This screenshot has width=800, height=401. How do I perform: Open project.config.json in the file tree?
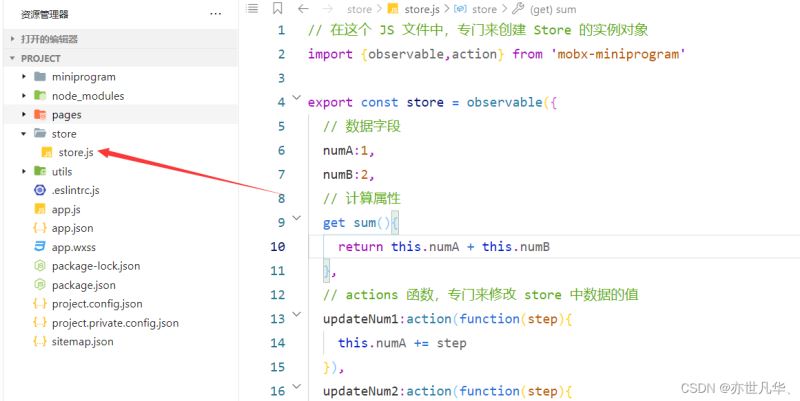pyautogui.click(x=97, y=304)
